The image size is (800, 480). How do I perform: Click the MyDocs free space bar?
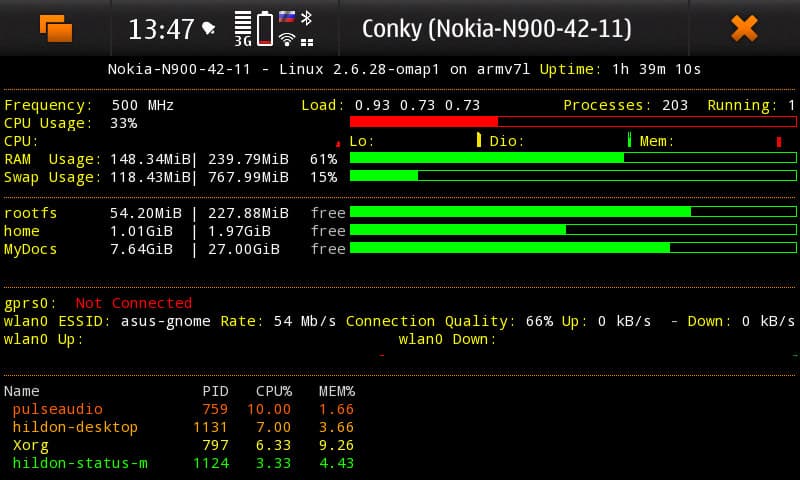[x=573, y=248]
